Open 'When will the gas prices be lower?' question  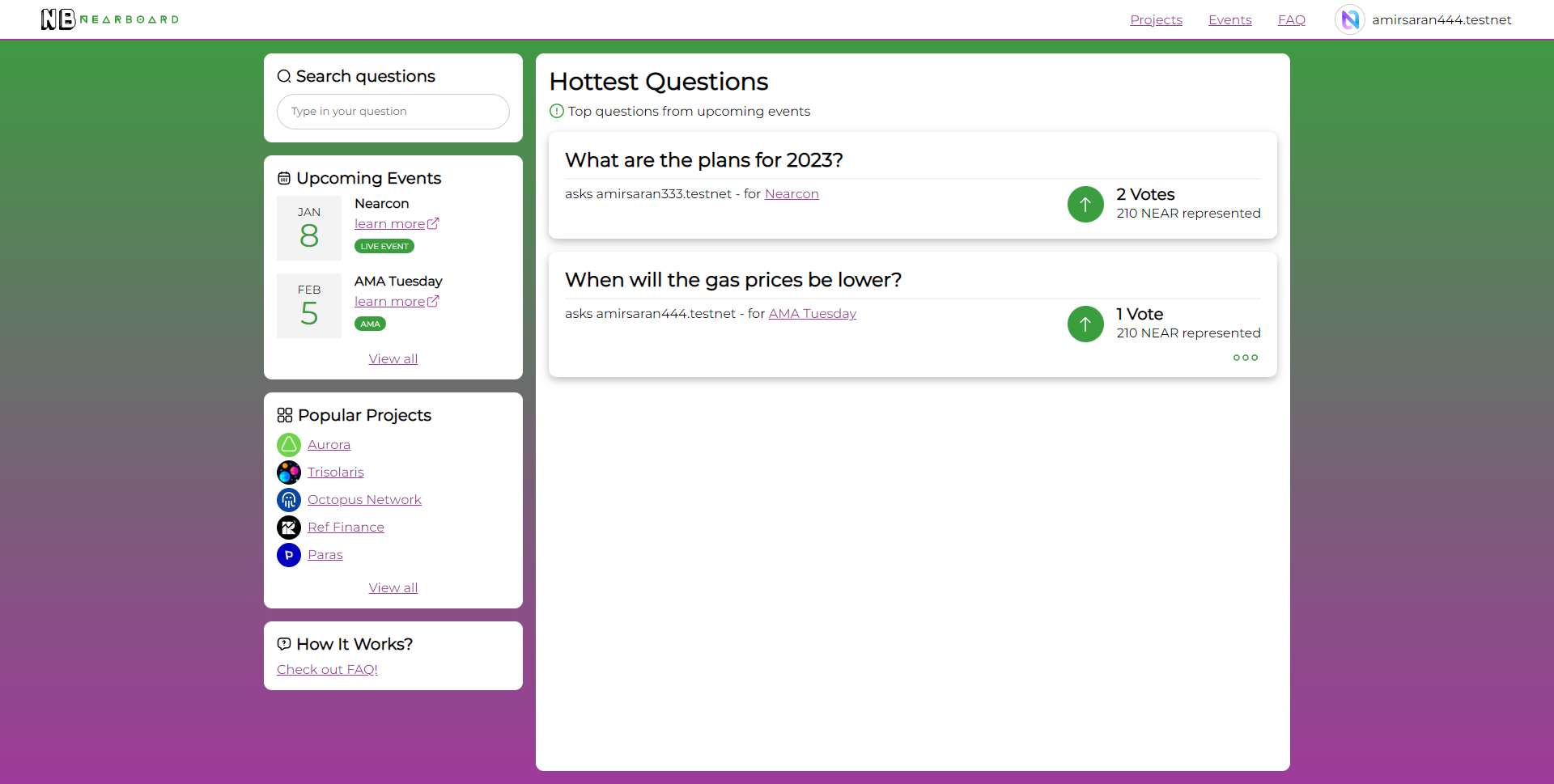tap(733, 280)
